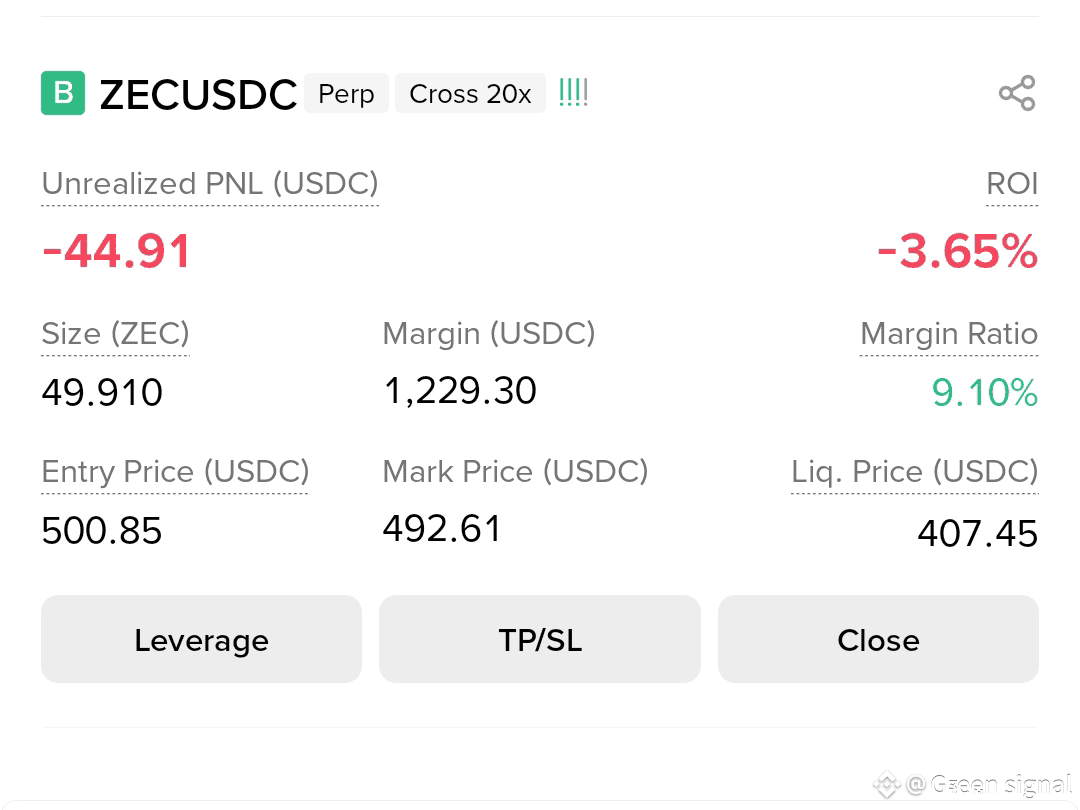This screenshot has width=1080, height=810.
Task: Open the TP/SL settings button
Action: pyautogui.click(x=540, y=639)
